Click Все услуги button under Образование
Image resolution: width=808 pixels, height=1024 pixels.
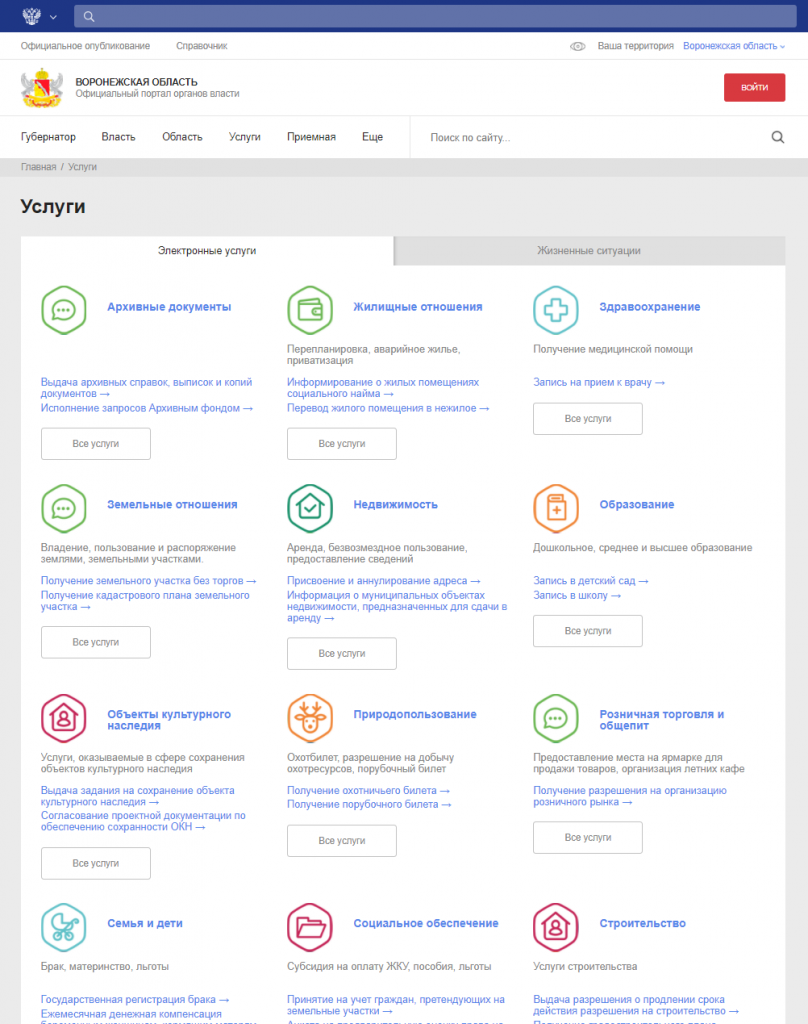587,631
